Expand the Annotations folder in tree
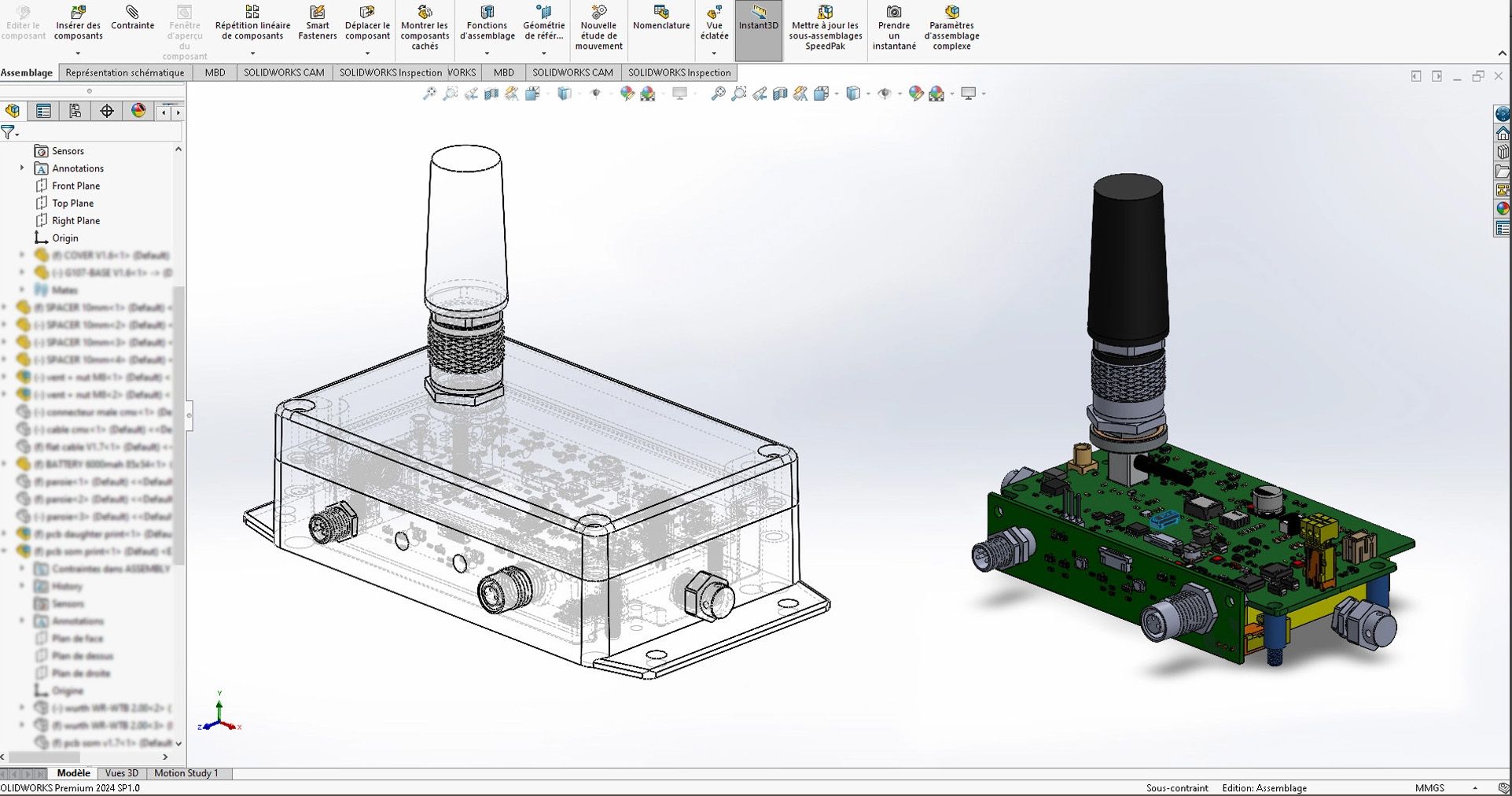The height and width of the screenshot is (796, 1512). 22,168
